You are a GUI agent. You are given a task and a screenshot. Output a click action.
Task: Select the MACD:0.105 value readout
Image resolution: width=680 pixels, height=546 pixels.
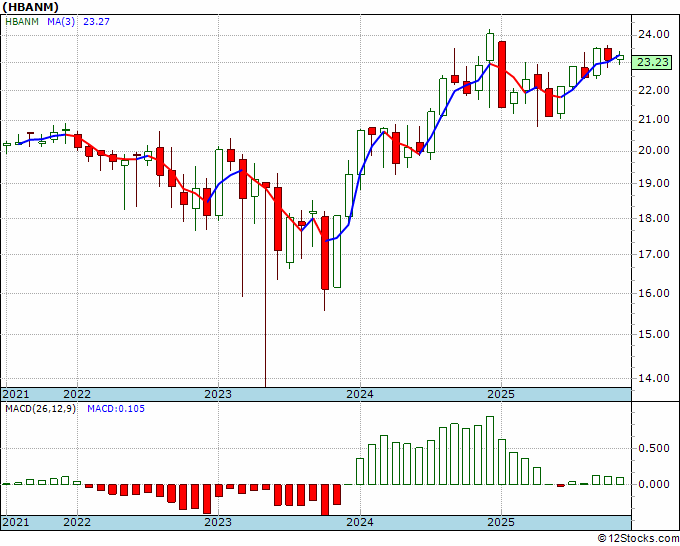[x=116, y=409]
